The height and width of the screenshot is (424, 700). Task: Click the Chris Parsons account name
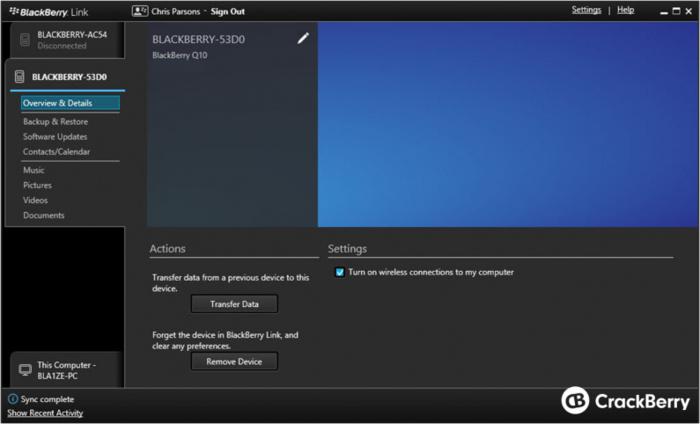[175, 12]
